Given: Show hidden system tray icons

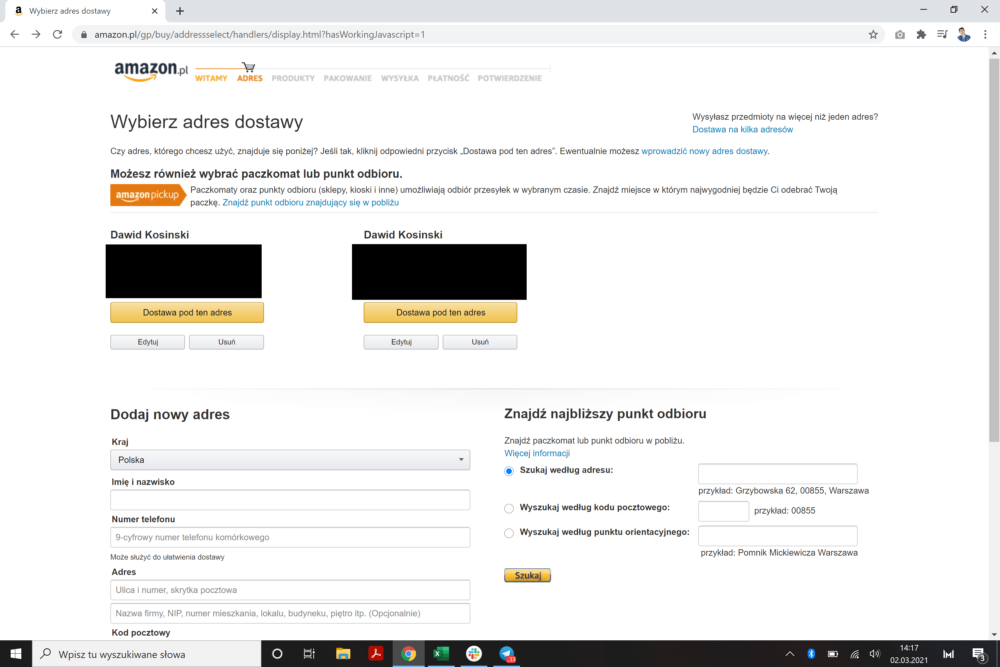Looking at the screenshot, I should [x=790, y=654].
